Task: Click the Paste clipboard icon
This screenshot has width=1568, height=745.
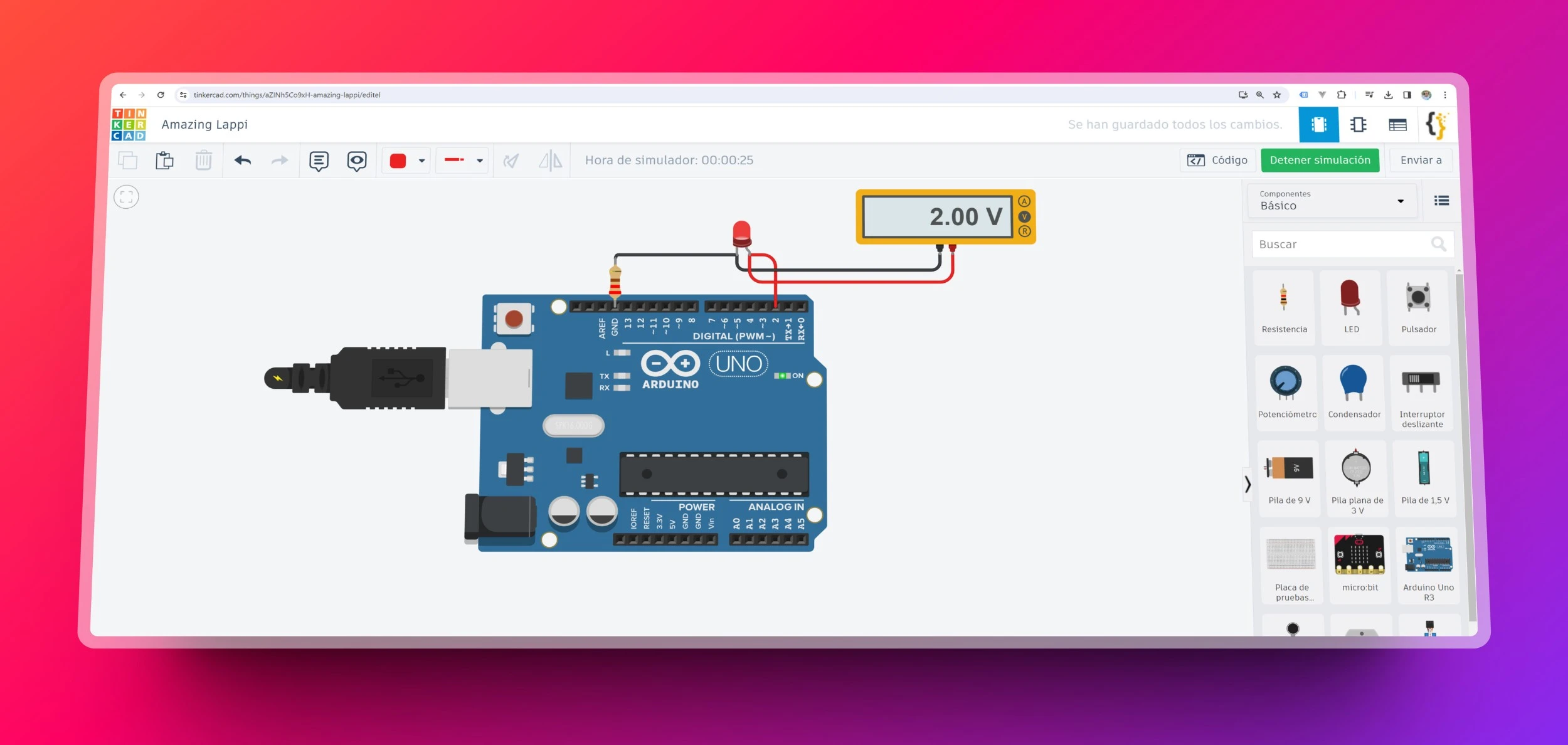Action: 164,161
